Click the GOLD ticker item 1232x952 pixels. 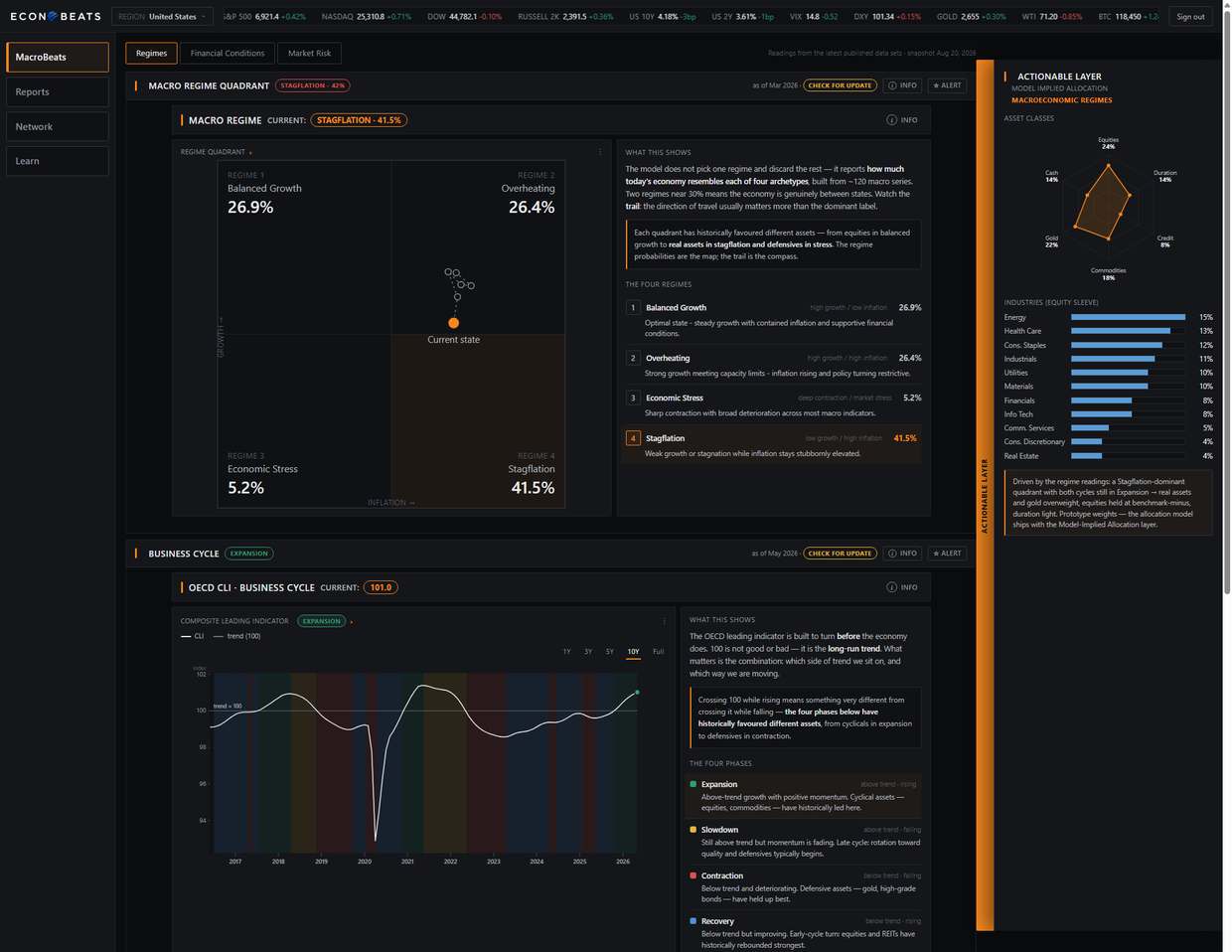coord(971,17)
